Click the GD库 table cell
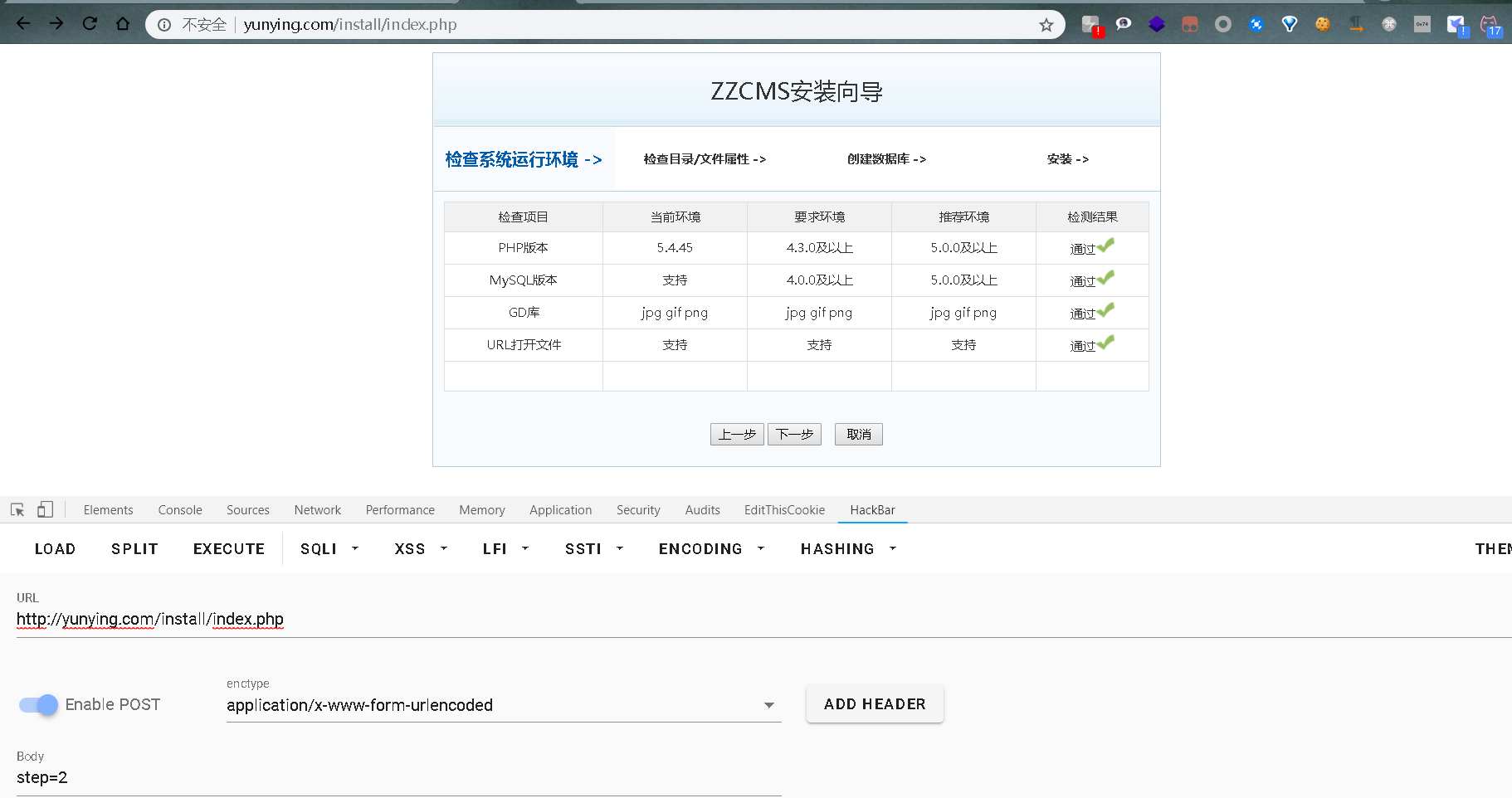 pos(524,313)
